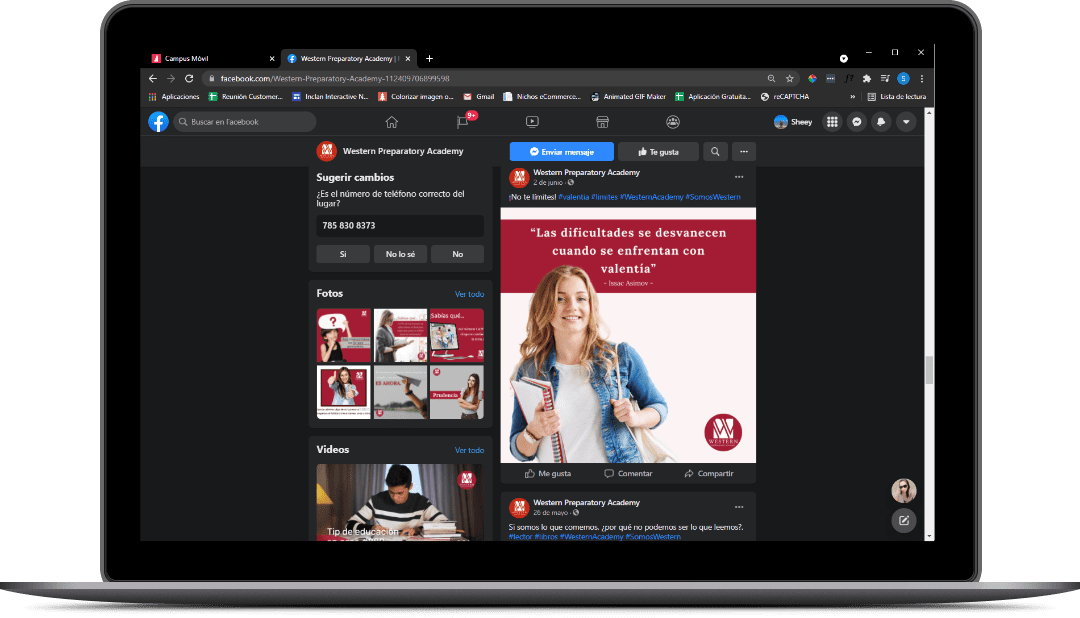Click the page scrollbar down arrow
Screen dimensions: 1080x618
click(929, 536)
